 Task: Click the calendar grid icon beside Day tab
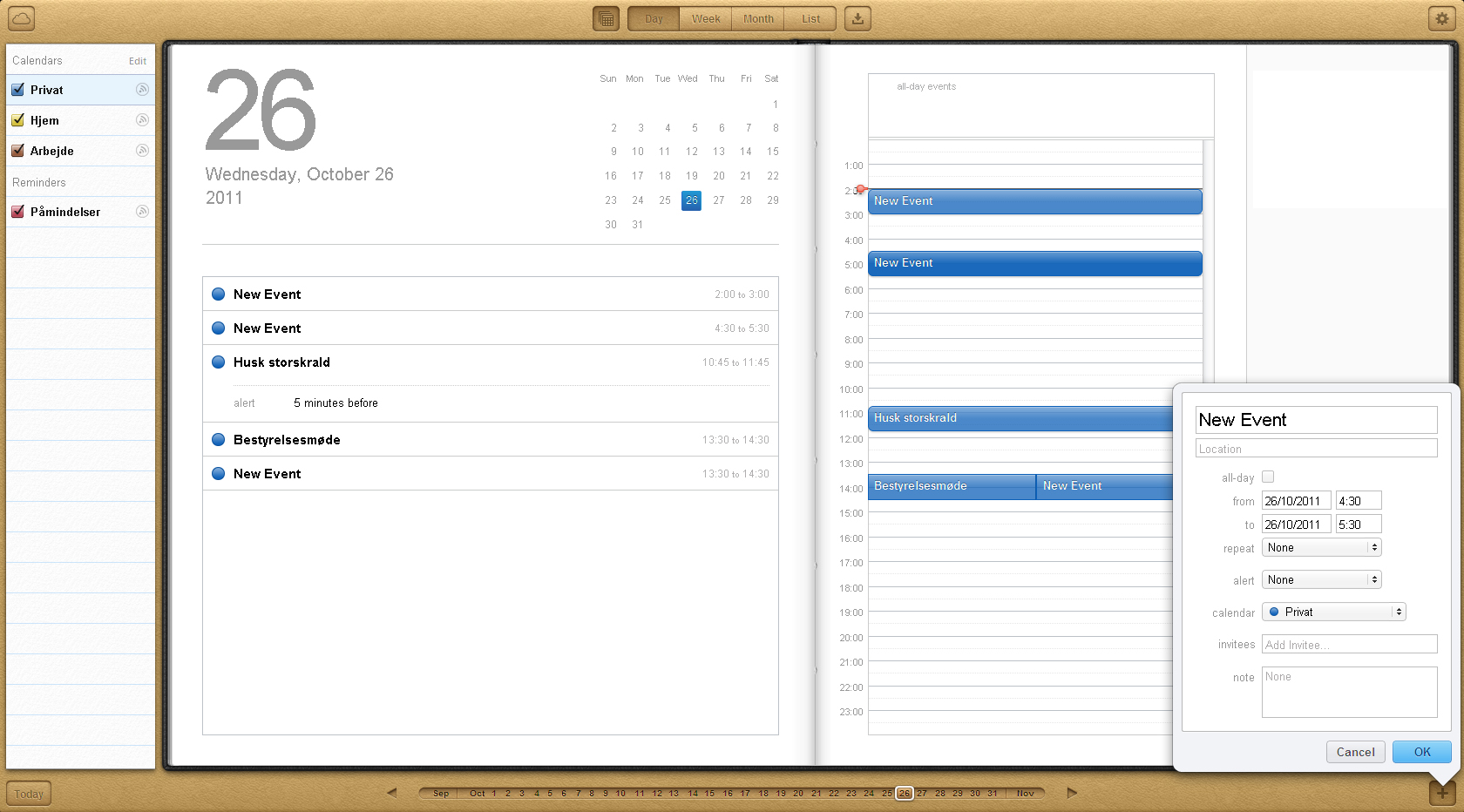pos(607,18)
